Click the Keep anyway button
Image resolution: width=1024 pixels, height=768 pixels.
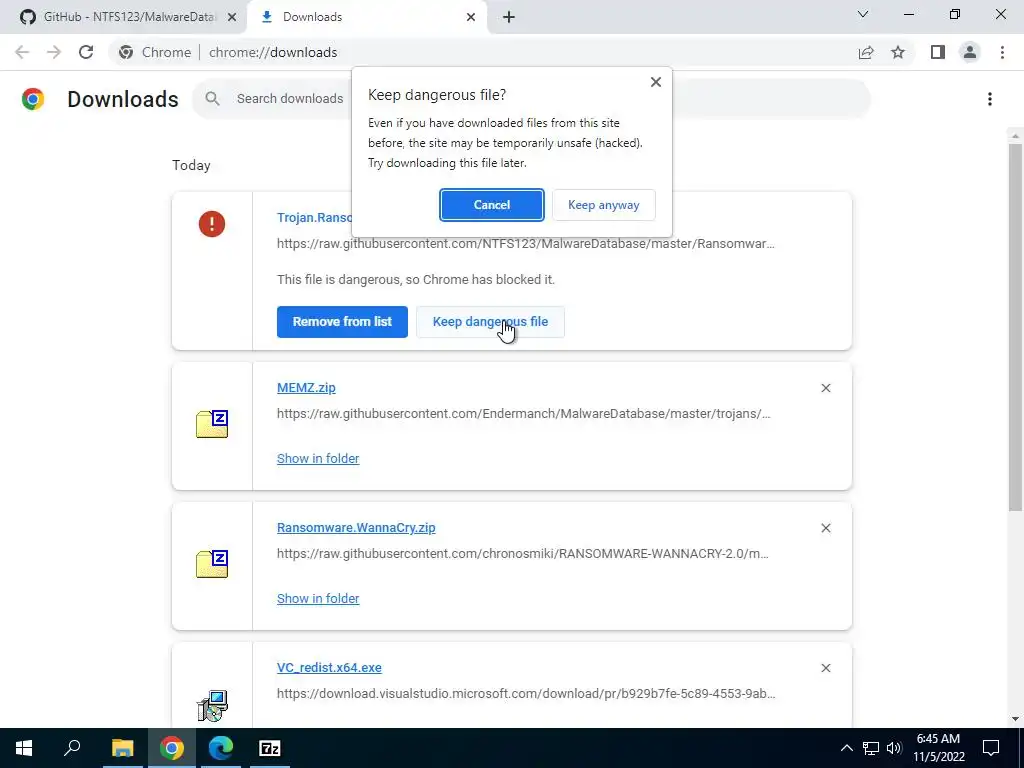coord(603,205)
